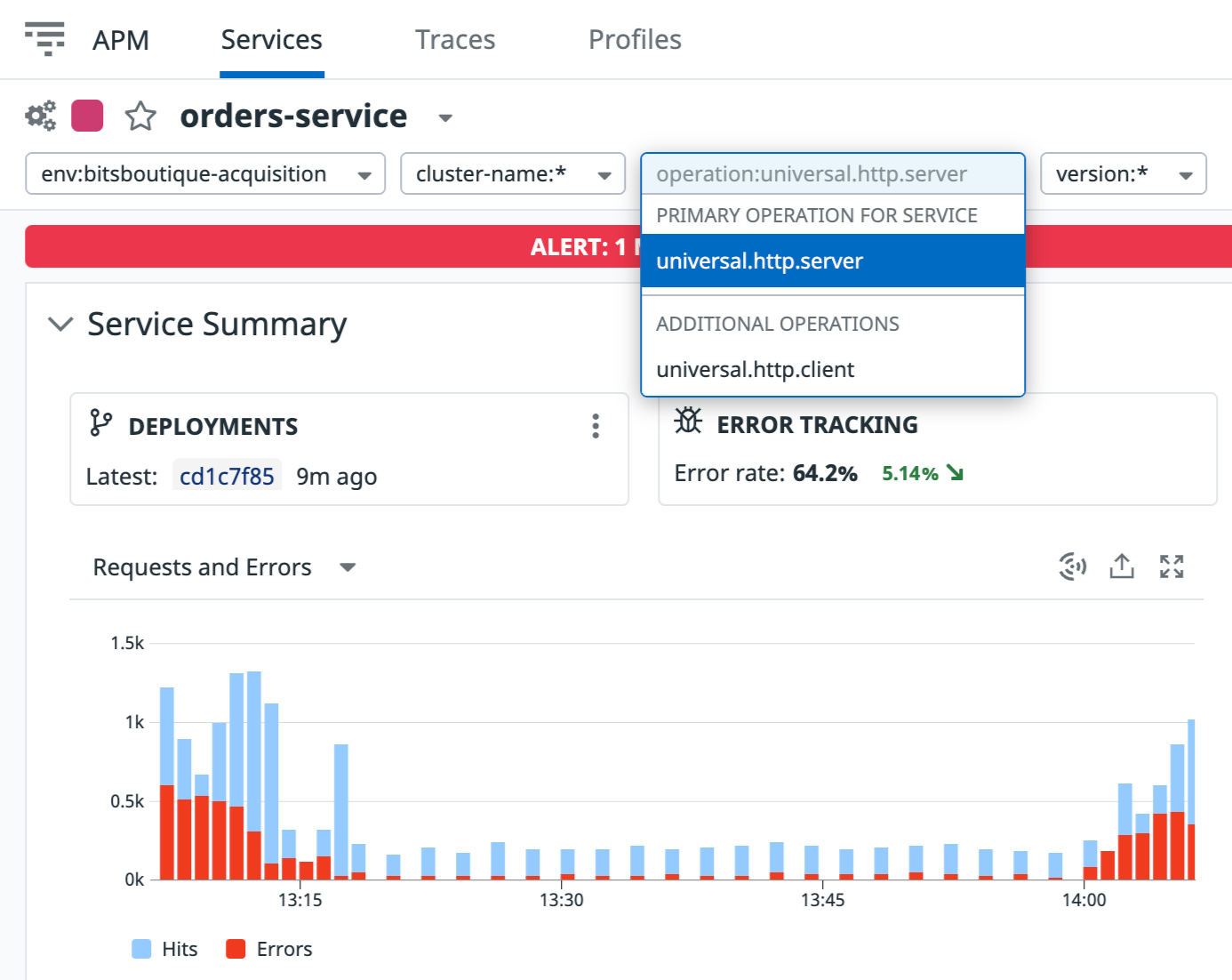Switch to the Traces tab

(455, 39)
